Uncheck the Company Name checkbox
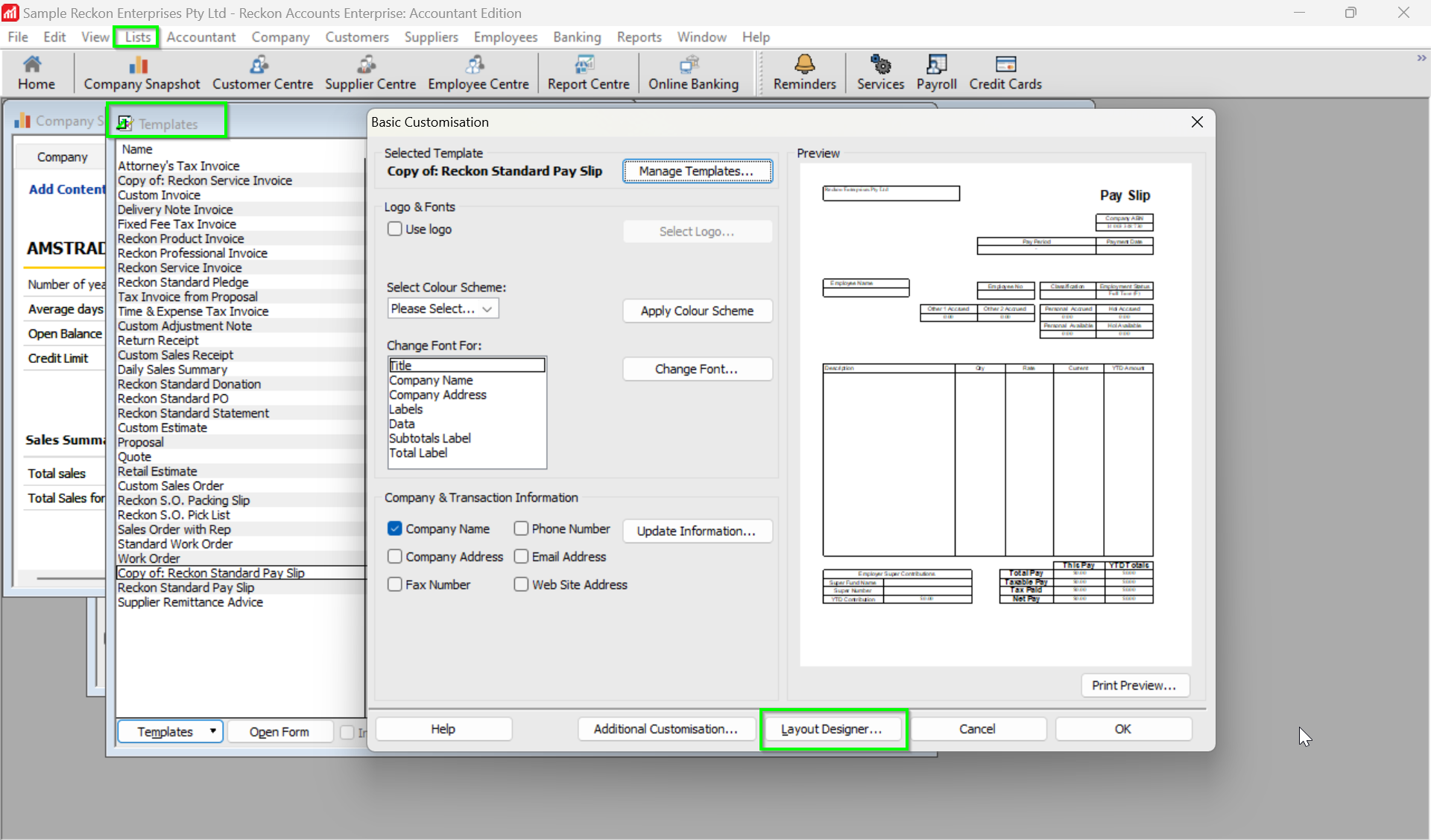The height and width of the screenshot is (840, 1431). click(x=395, y=528)
